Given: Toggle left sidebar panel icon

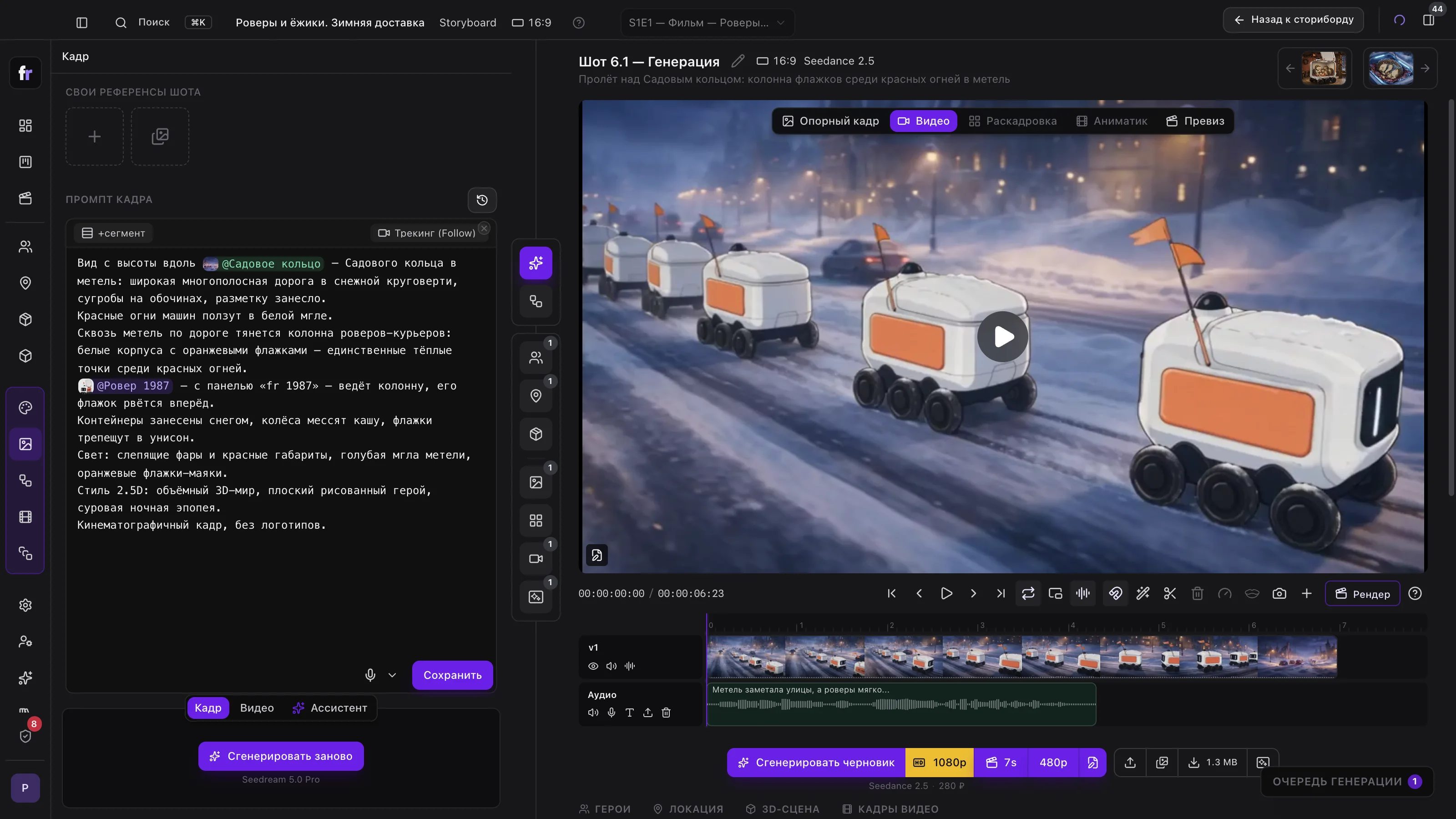Looking at the screenshot, I should click(x=82, y=23).
